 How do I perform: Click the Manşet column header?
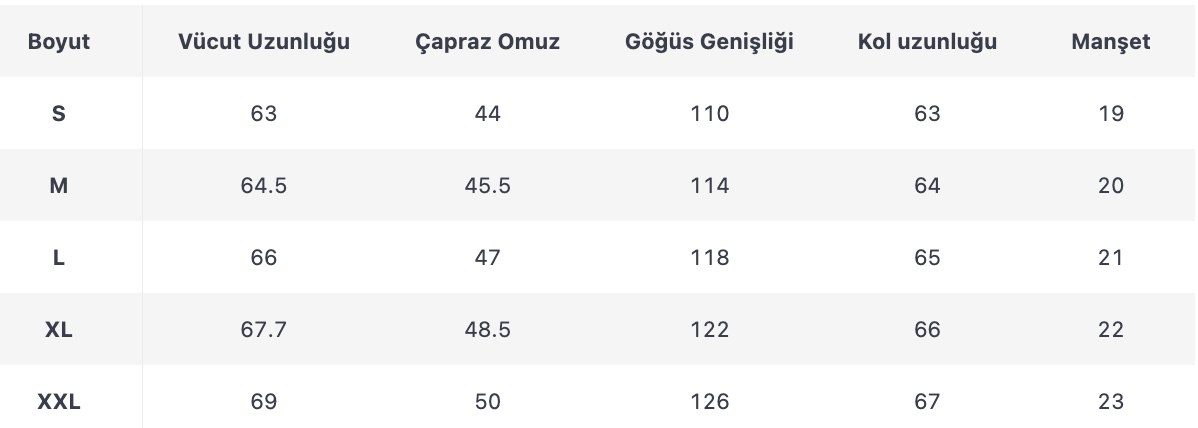1110,41
